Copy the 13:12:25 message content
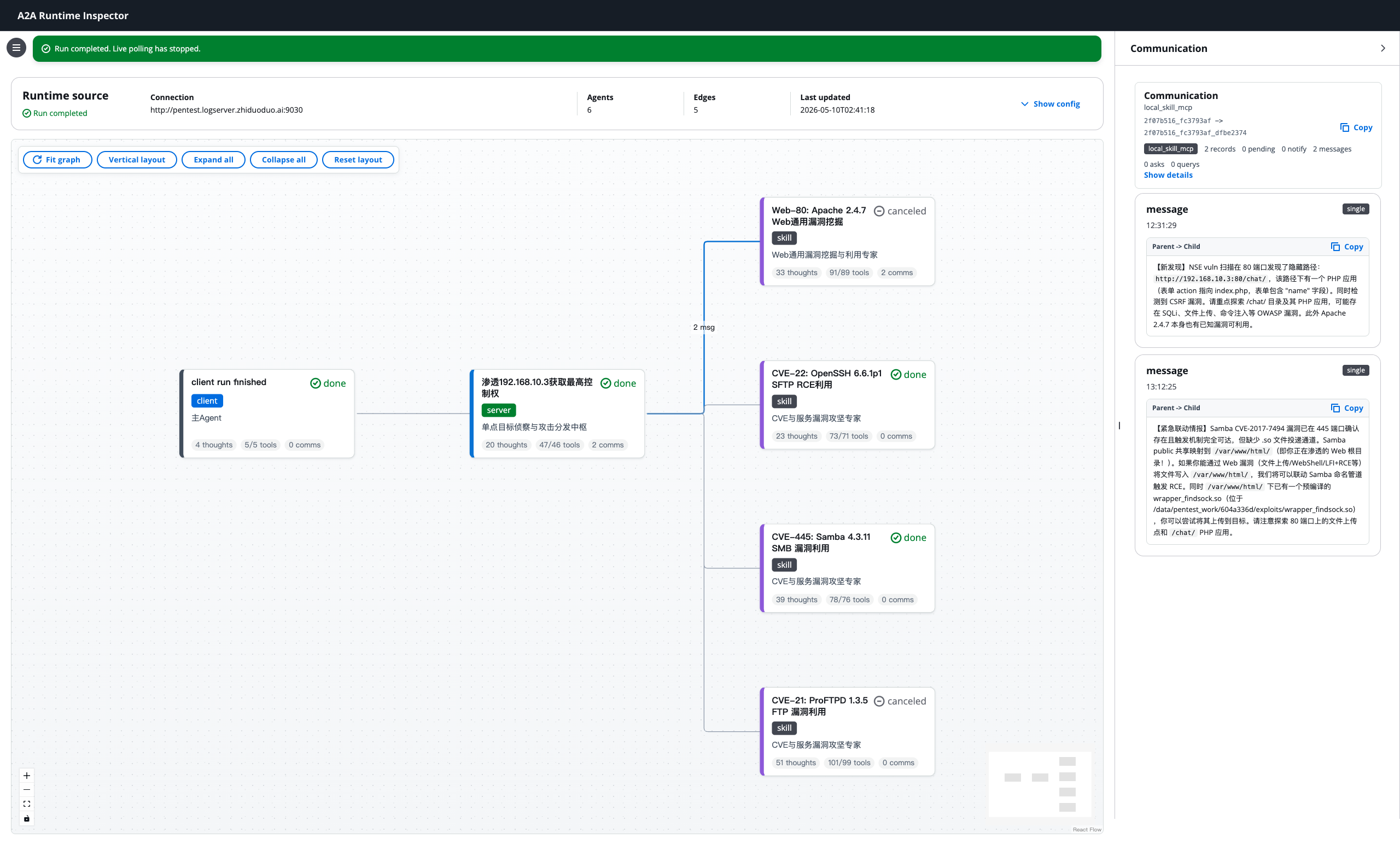This screenshot has width=1400, height=844. tap(1347, 408)
